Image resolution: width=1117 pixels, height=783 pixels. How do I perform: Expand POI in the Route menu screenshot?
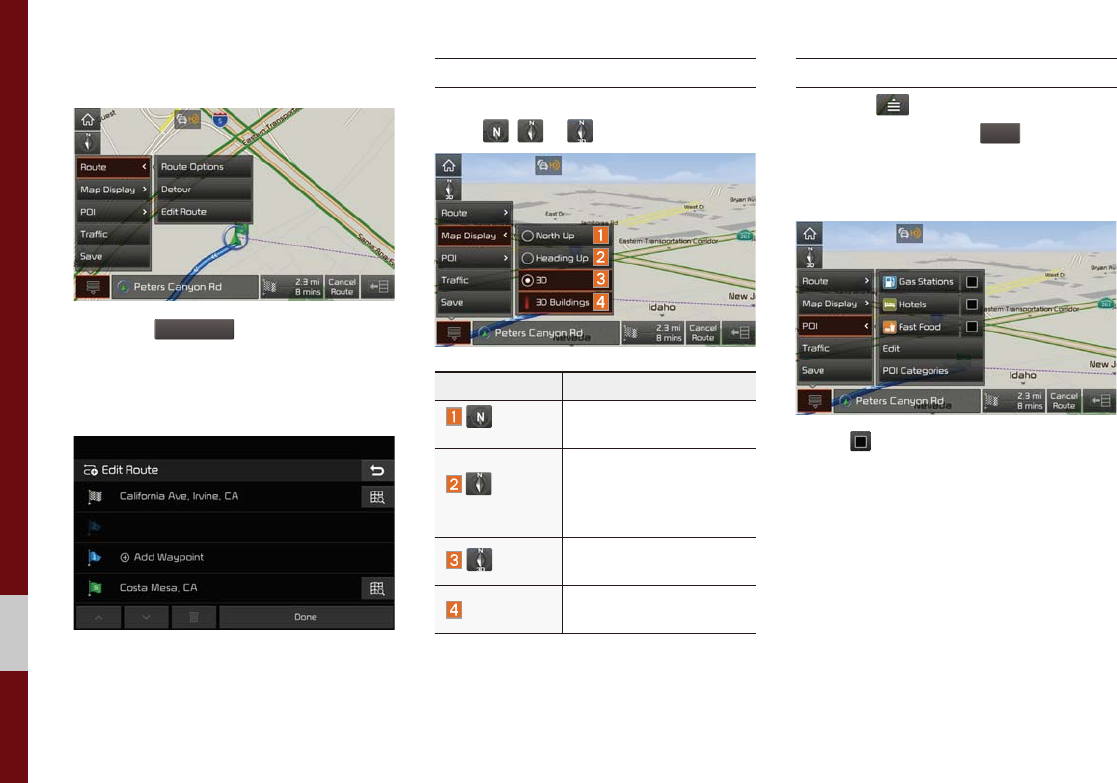113,212
